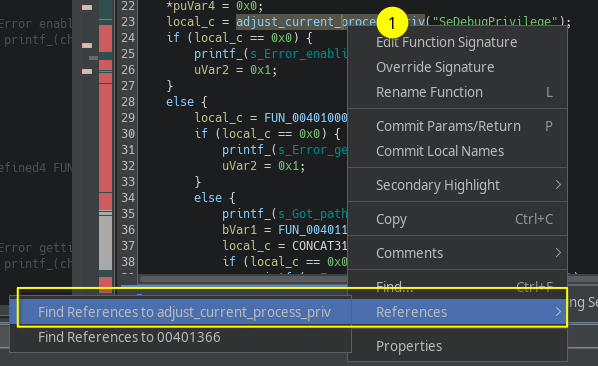Screen dimensions: 598x366
Task: Select Rename Function in context menu
Action: [x=457, y=92]
